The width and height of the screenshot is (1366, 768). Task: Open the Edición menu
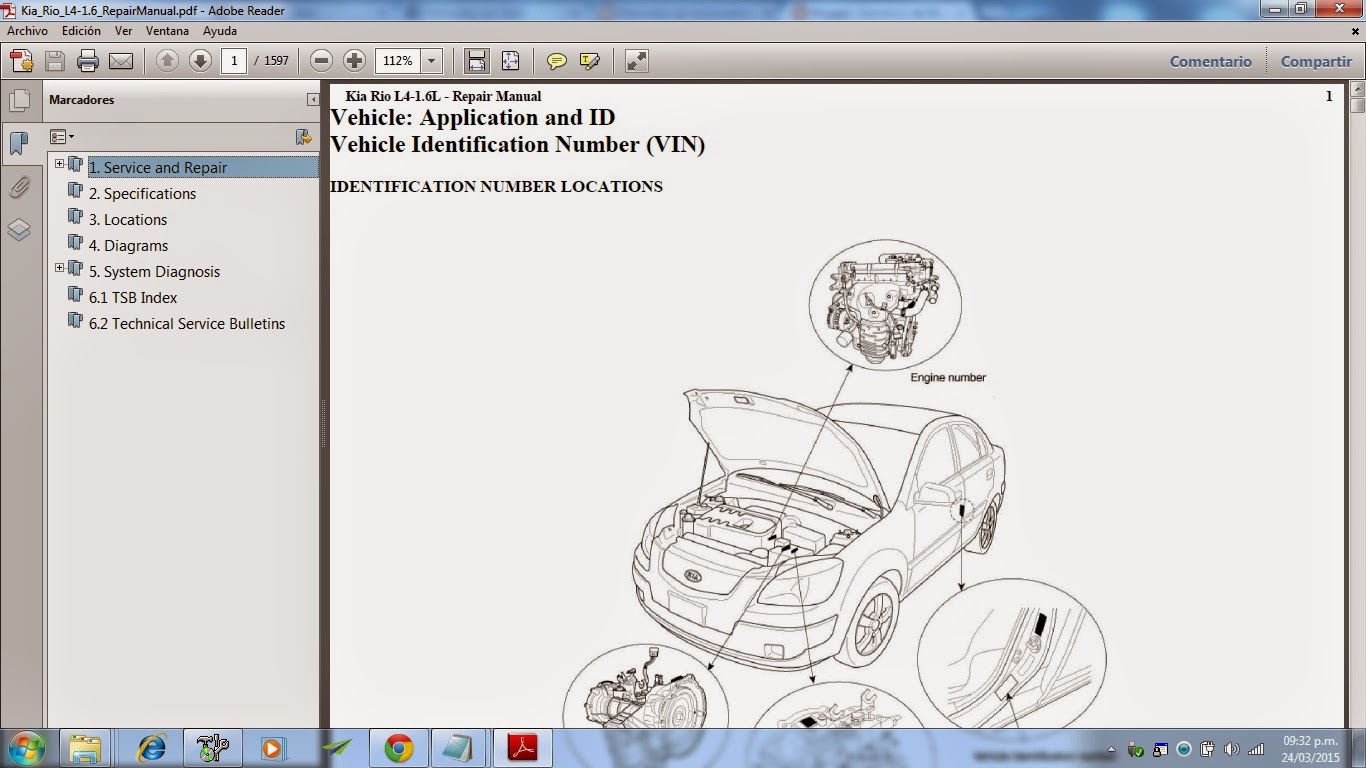pos(81,31)
